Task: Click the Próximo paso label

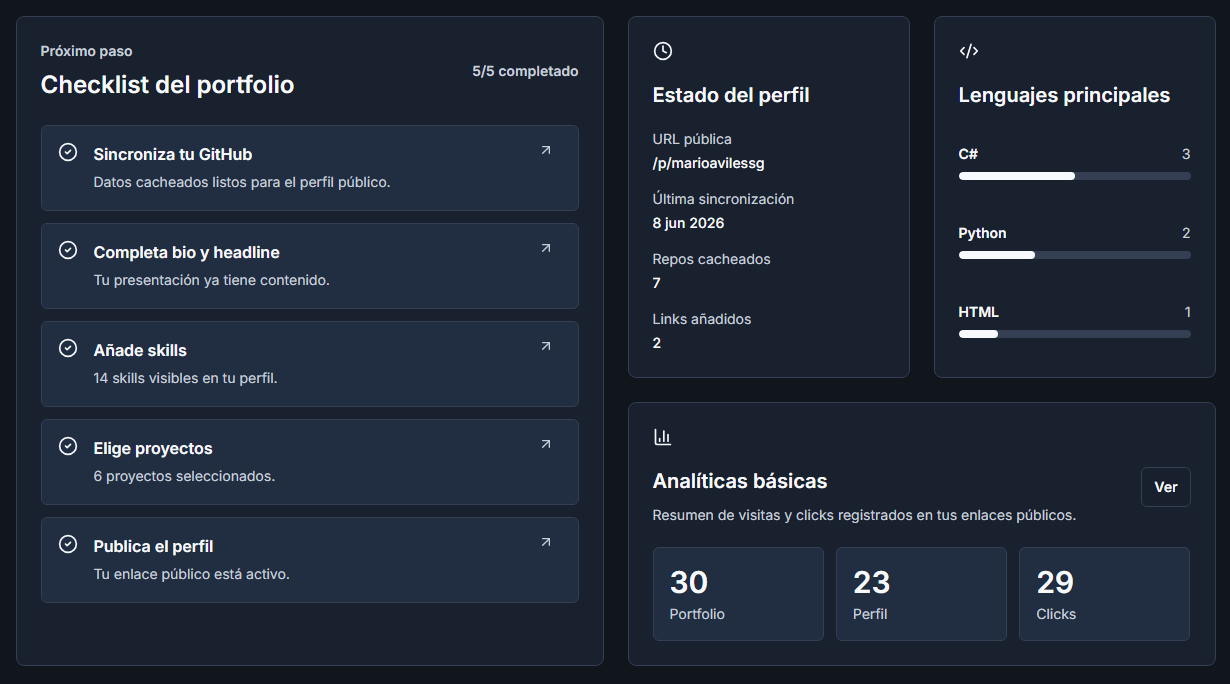Action: click(x=86, y=51)
